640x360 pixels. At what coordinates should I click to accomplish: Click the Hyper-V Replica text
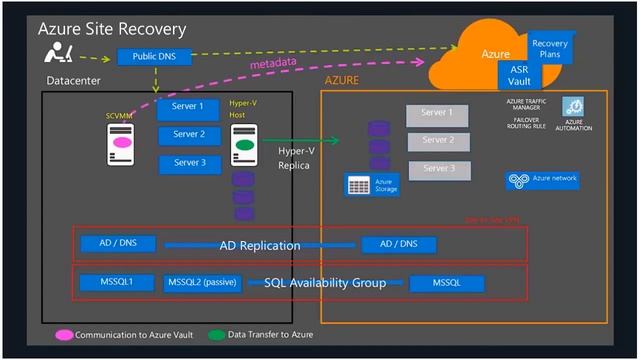296,158
